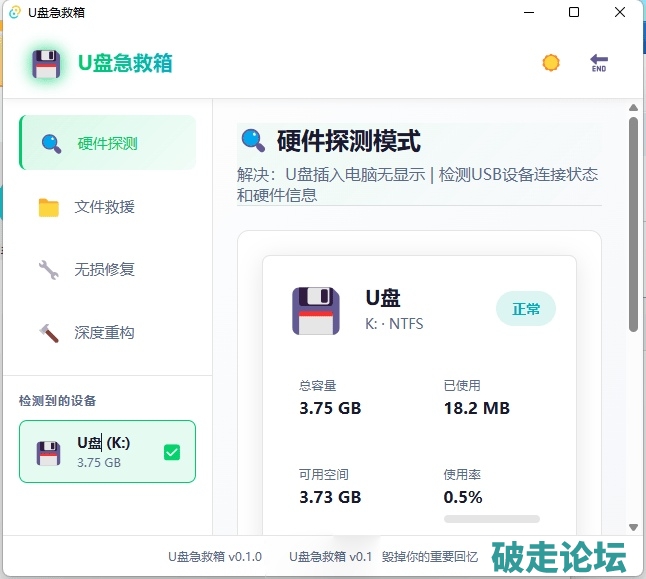Click the 正常 status badge
This screenshot has height=579, width=646.
(526, 309)
